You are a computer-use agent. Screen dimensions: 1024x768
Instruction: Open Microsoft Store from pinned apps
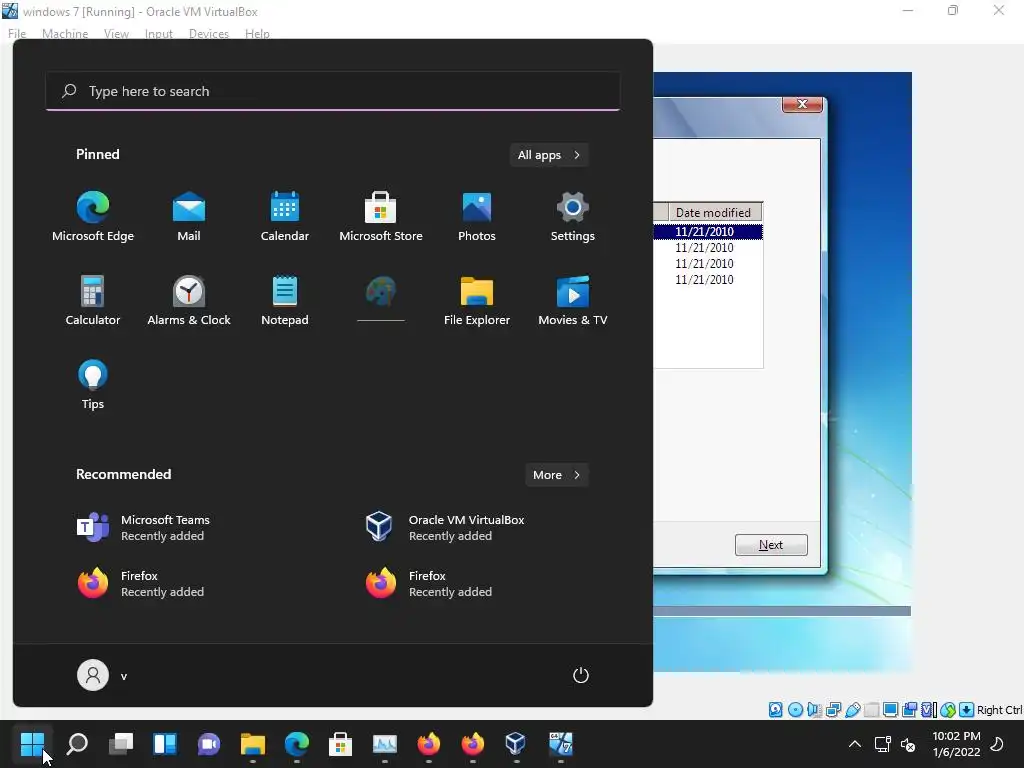(381, 217)
